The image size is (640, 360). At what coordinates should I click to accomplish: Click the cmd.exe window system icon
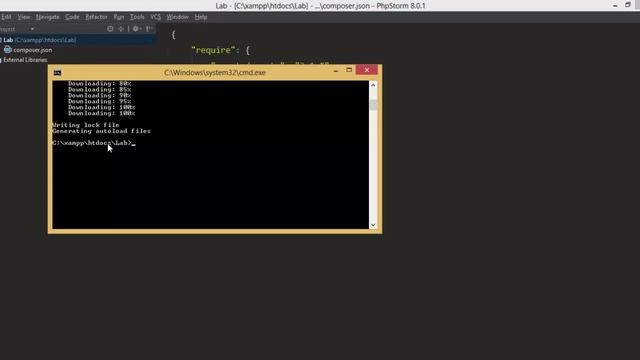pos(57,73)
